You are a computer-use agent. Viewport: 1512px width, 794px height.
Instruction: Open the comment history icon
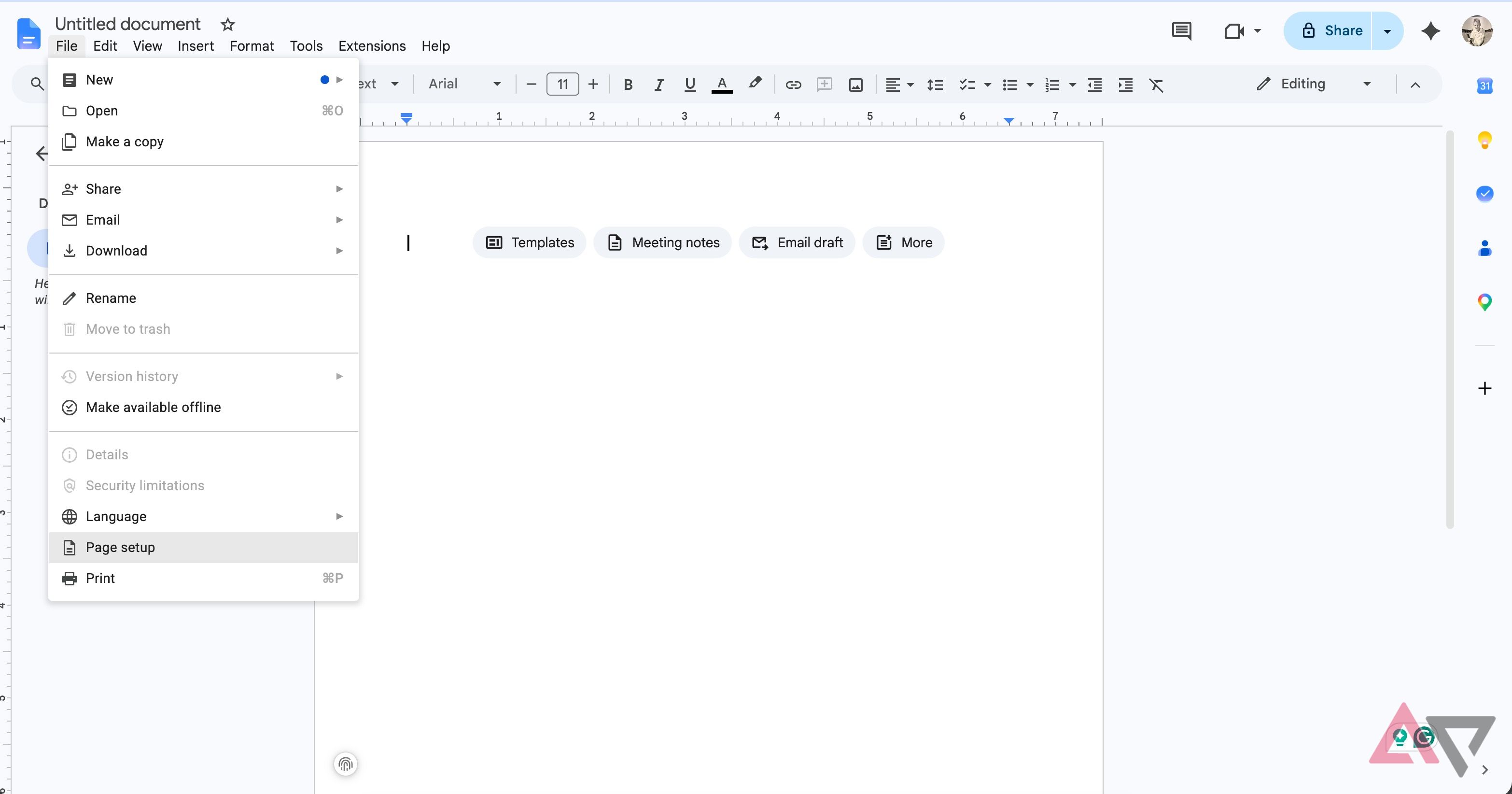tap(1181, 30)
